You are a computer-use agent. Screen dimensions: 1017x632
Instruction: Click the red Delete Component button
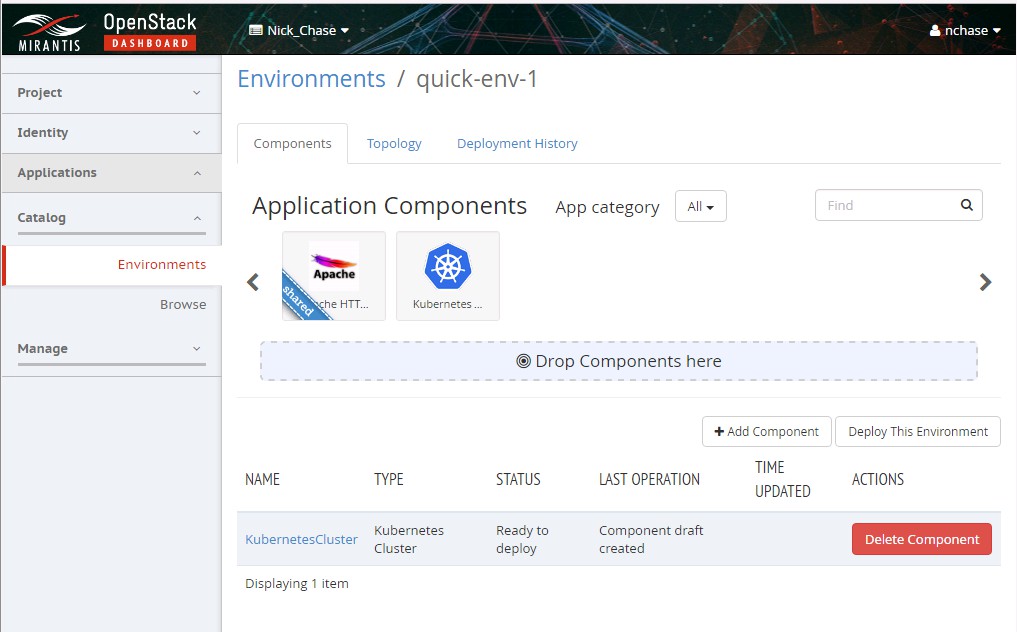click(x=922, y=539)
